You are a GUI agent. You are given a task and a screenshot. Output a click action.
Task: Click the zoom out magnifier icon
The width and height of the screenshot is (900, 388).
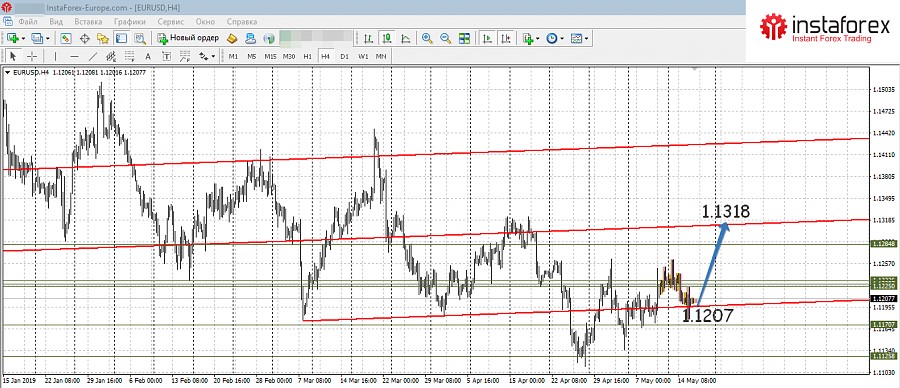445,38
